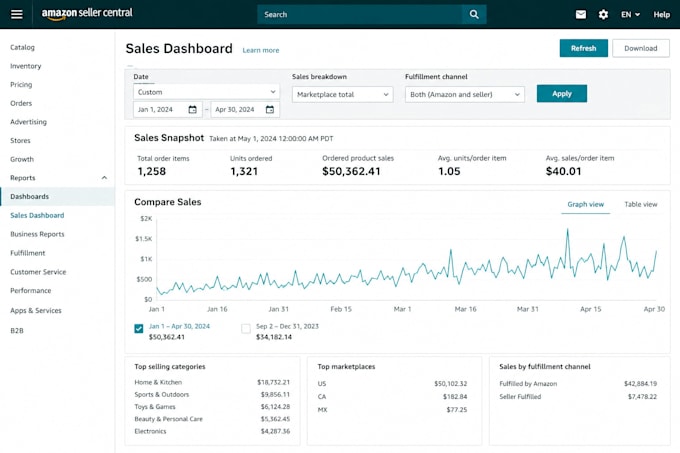Click the Ordered product sales value $50,362.41
Viewport: 680px width, 453px height.
[351, 171]
